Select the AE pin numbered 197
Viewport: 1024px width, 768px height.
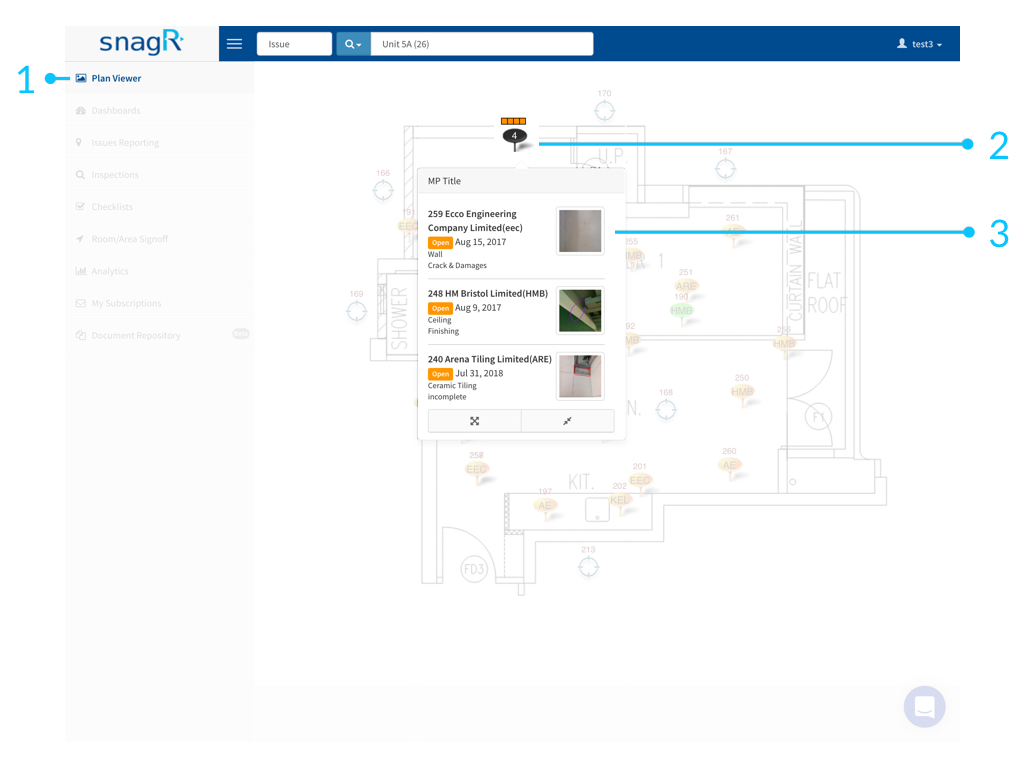click(545, 506)
